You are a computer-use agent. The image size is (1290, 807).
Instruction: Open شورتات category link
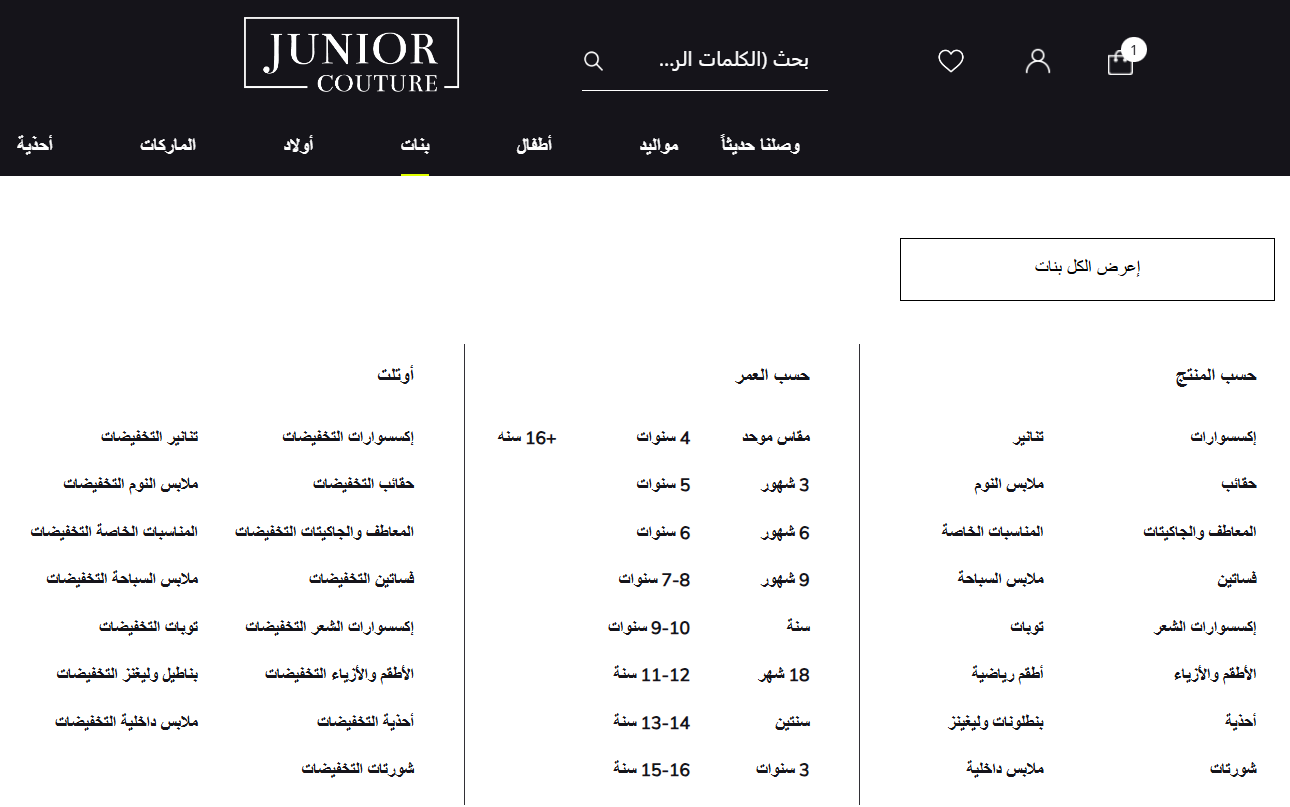(1233, 769)
